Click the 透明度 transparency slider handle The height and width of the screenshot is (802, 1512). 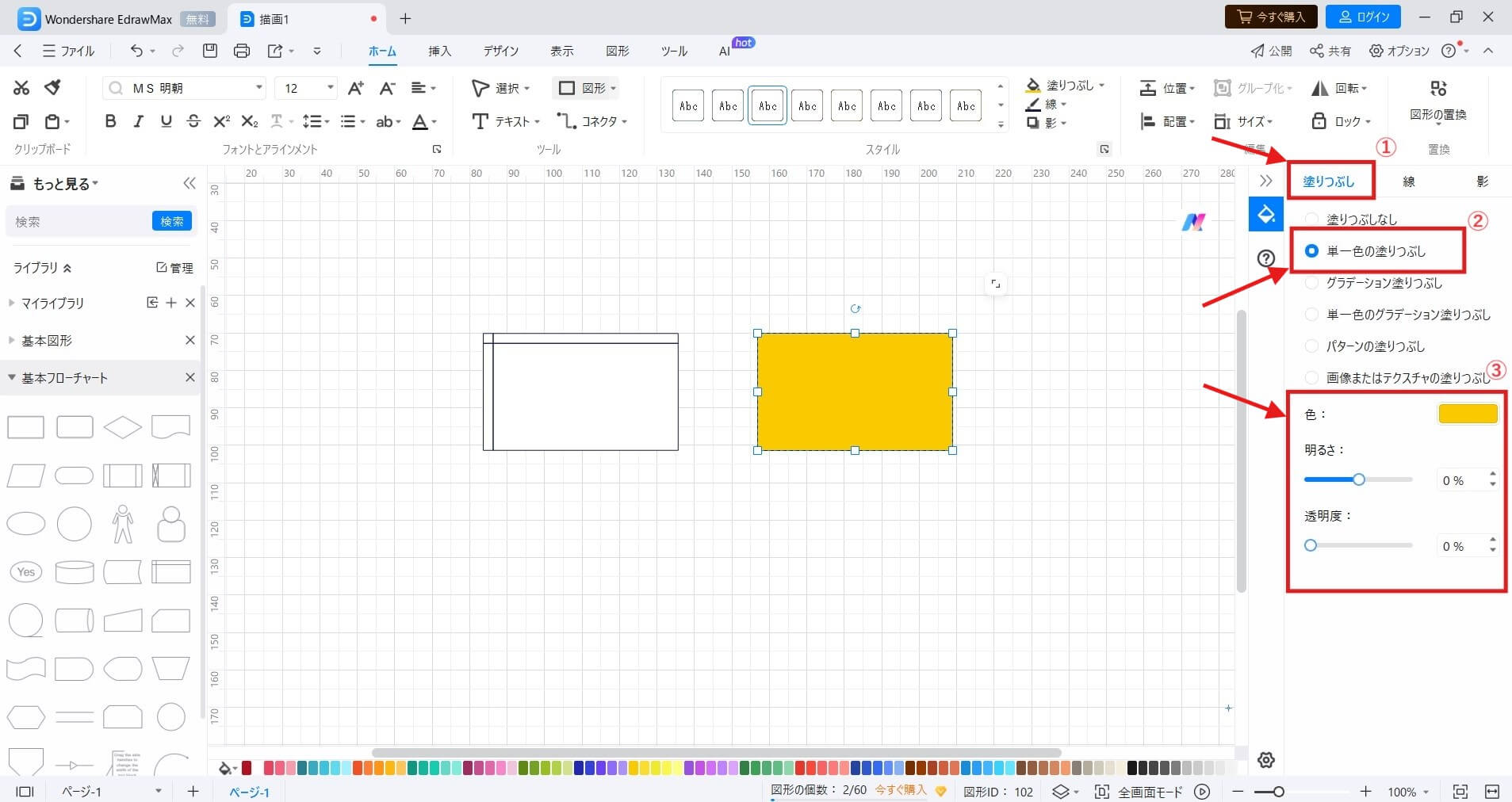point(1311,545)
